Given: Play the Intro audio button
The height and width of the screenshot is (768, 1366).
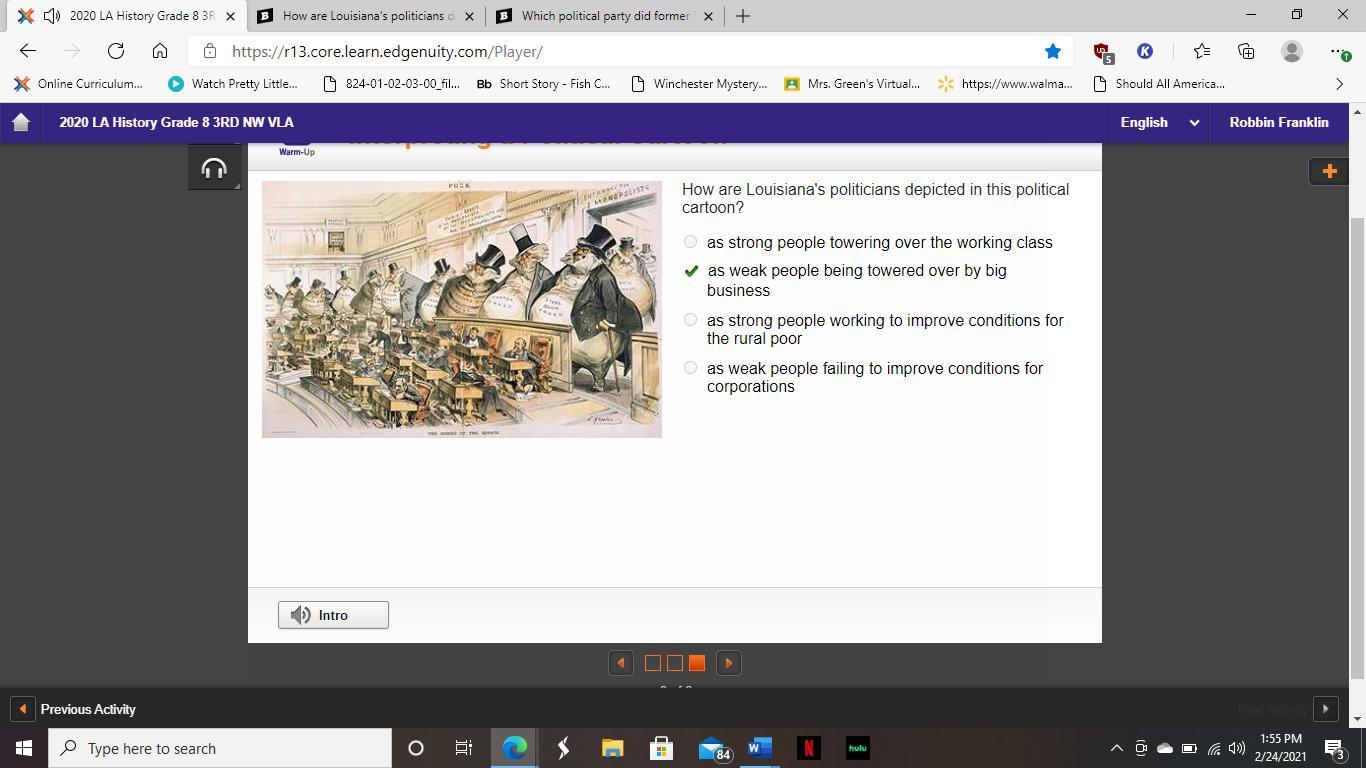Looking at the screenshot, I should [333, 615].
